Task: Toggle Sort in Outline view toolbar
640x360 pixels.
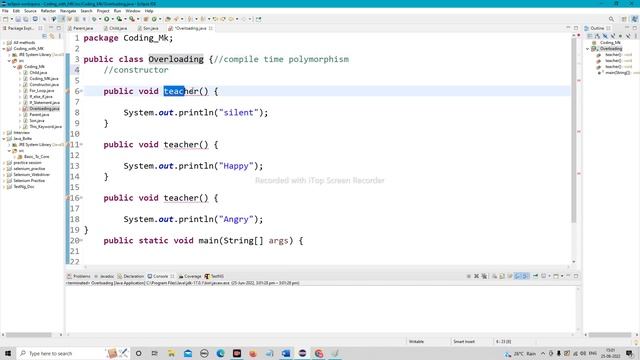Action: 597,36
